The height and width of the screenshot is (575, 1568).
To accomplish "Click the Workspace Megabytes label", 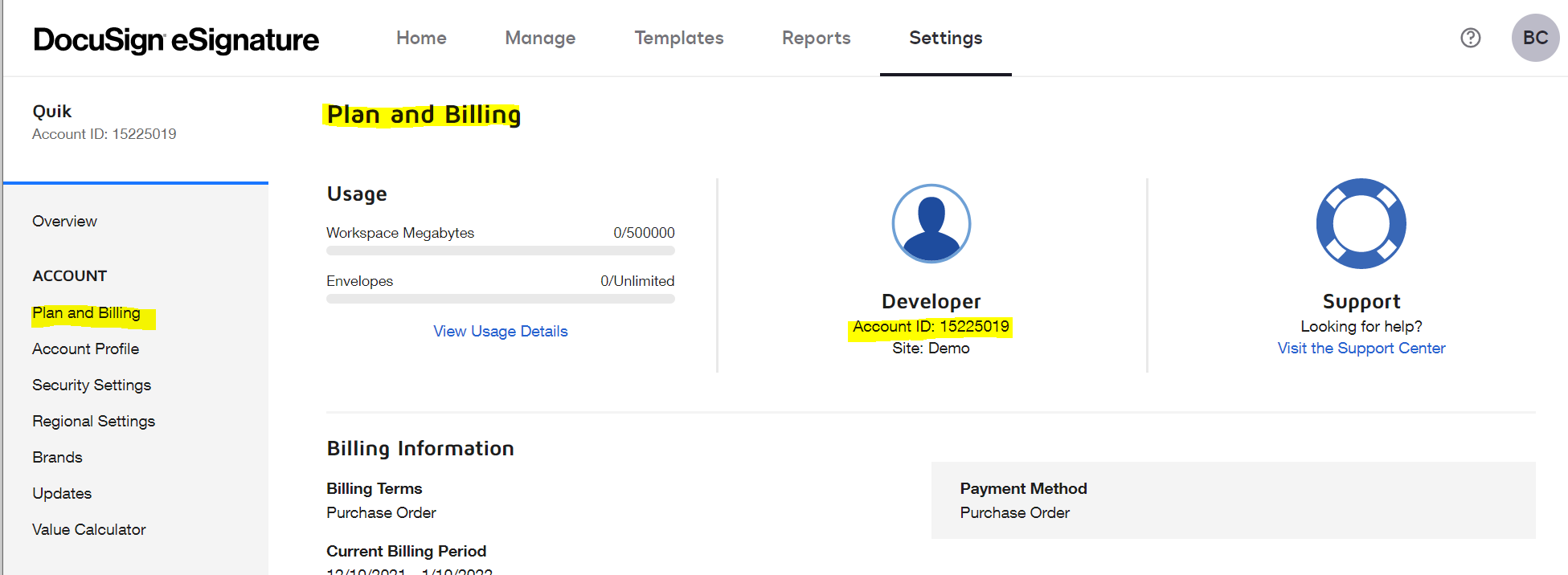I will [x=400, y=233].
